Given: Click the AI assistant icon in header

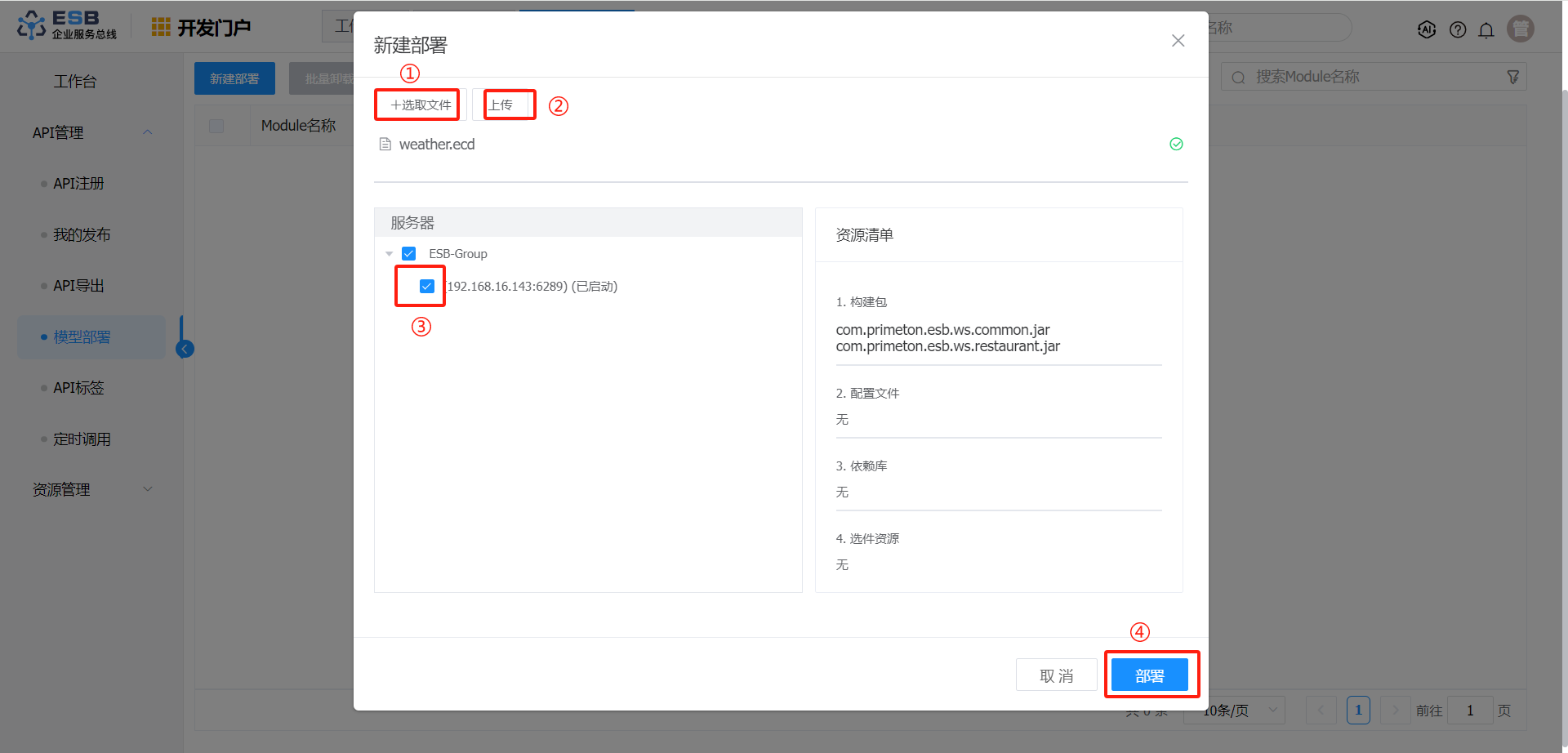Looking at the screenshot, I should [1427, 30].
